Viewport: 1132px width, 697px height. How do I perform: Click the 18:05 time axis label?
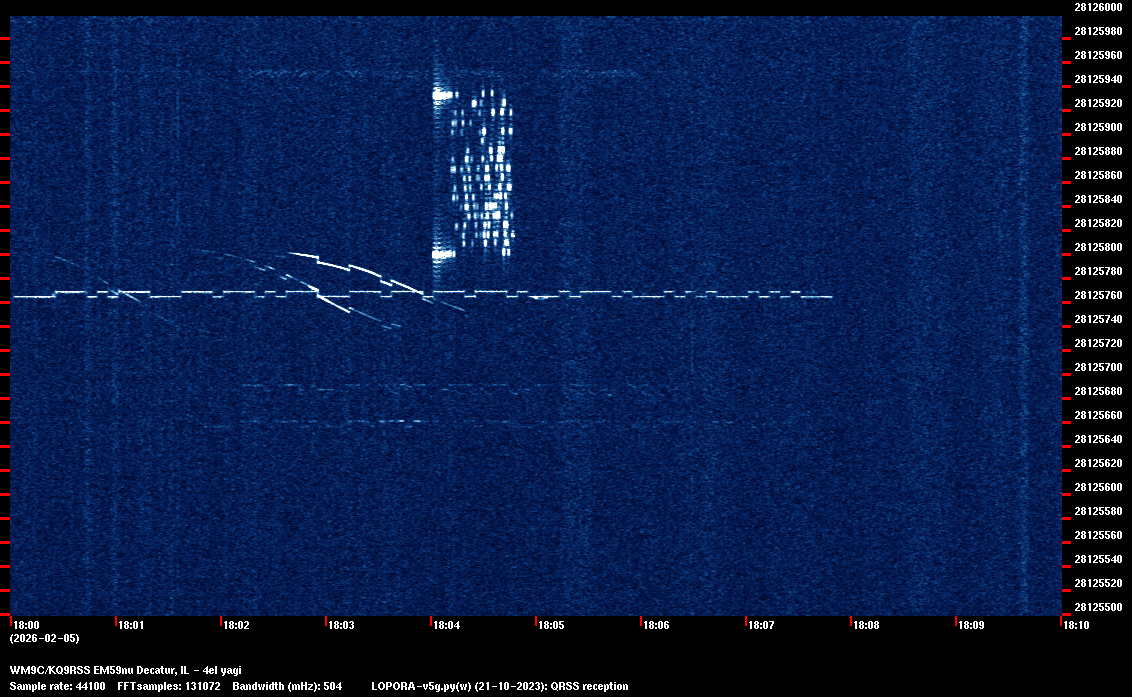[x=552, y=625]
